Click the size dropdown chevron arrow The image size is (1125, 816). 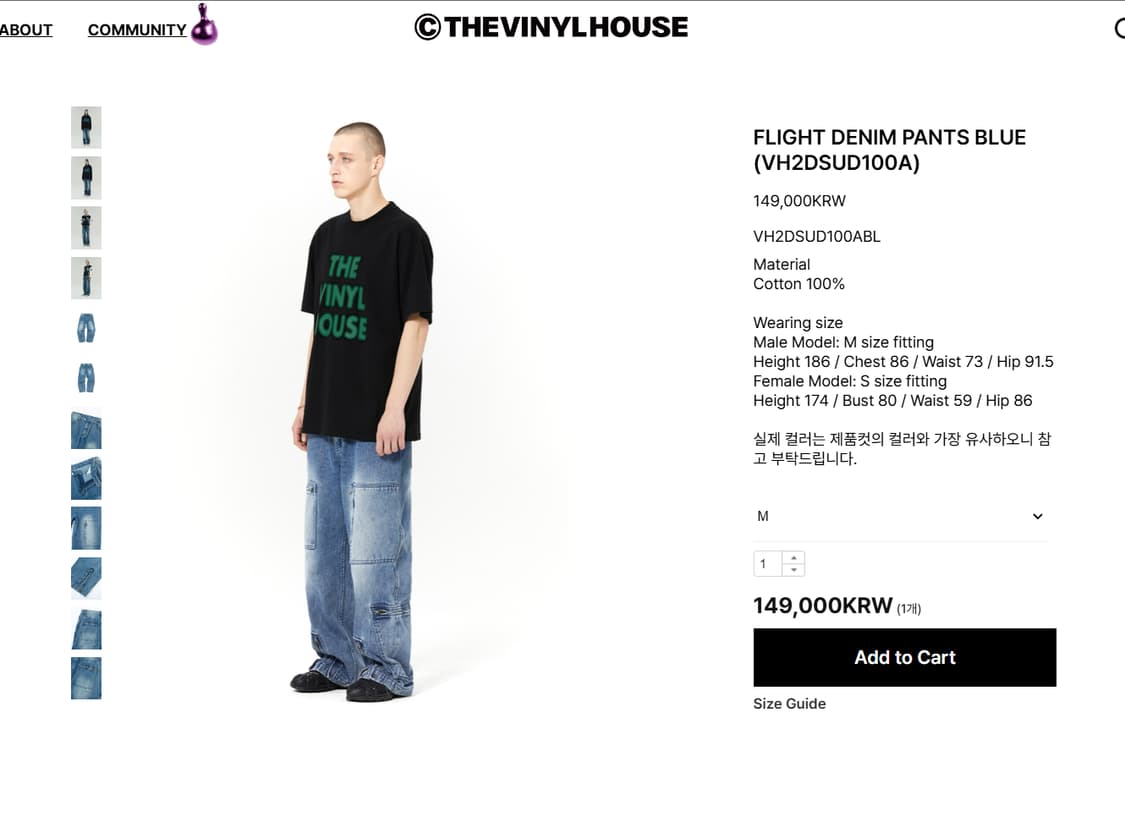point(1037,516)
